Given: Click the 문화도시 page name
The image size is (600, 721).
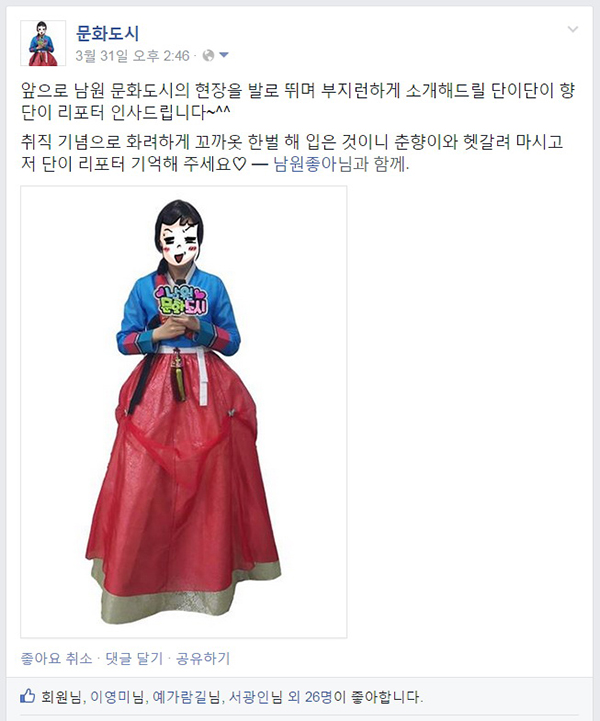Looking at the screenshot, I should pyautogui.click(x=107, y=34).
